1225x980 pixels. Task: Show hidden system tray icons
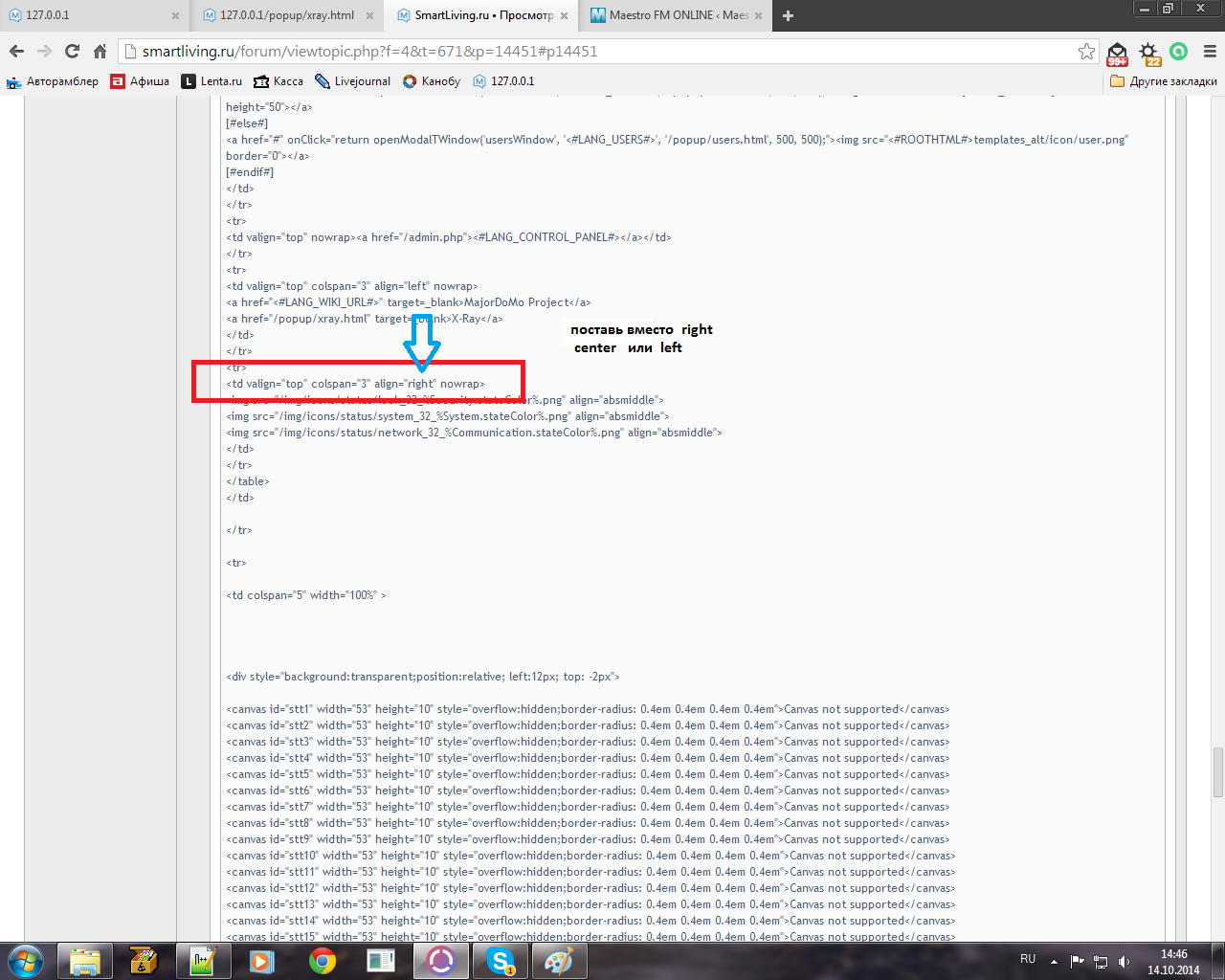pos(1054,961)
